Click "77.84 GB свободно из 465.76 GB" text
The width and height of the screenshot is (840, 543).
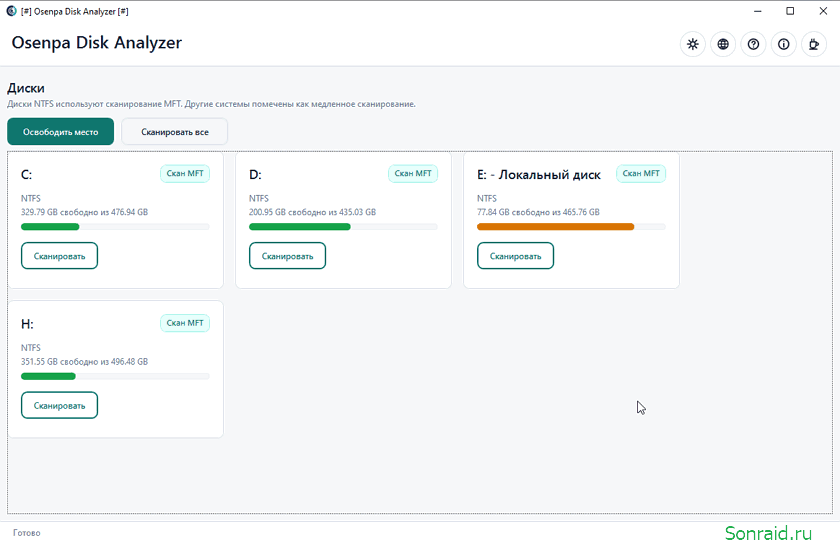tap(538, 212)
